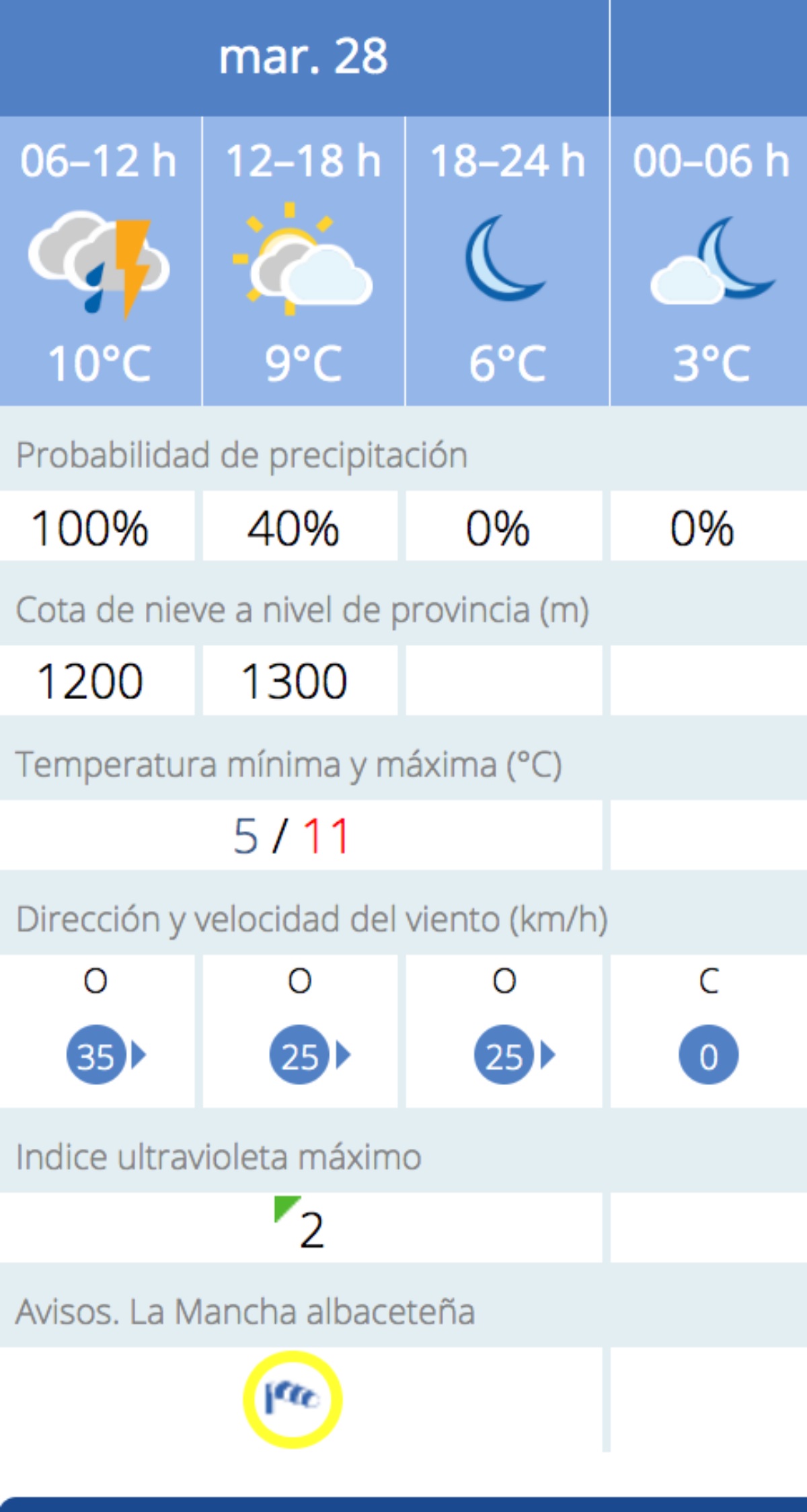Click the UV index value 2
Viewport: 807px width, 1512px height.
click(312, 1231)
